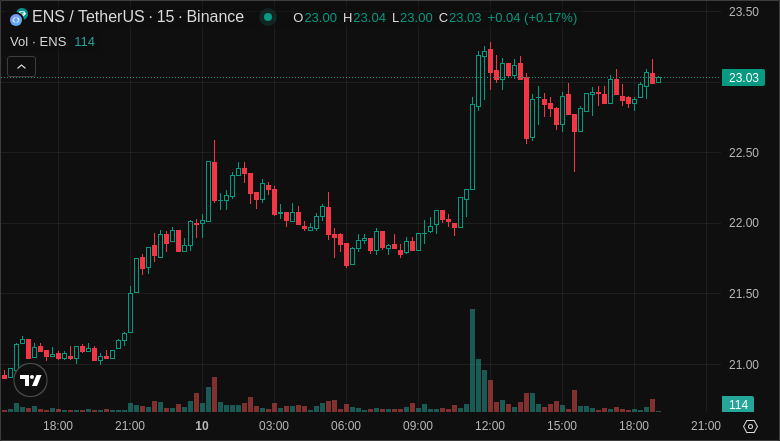Click the change text +0.04 (+0.17%)
The height and width of the screenshot is (441, 780).
532,18
